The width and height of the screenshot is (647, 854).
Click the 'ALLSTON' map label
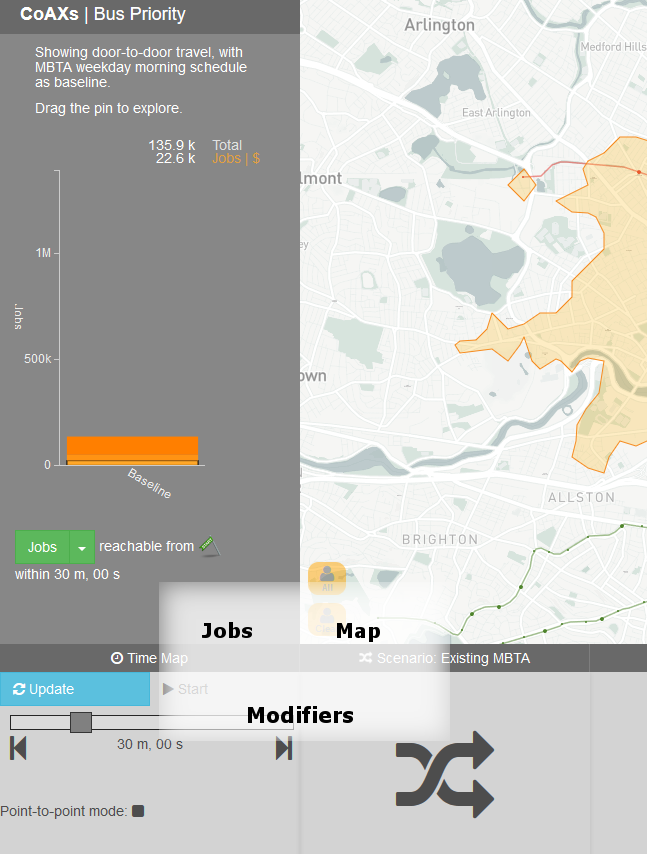pos(582,497)
